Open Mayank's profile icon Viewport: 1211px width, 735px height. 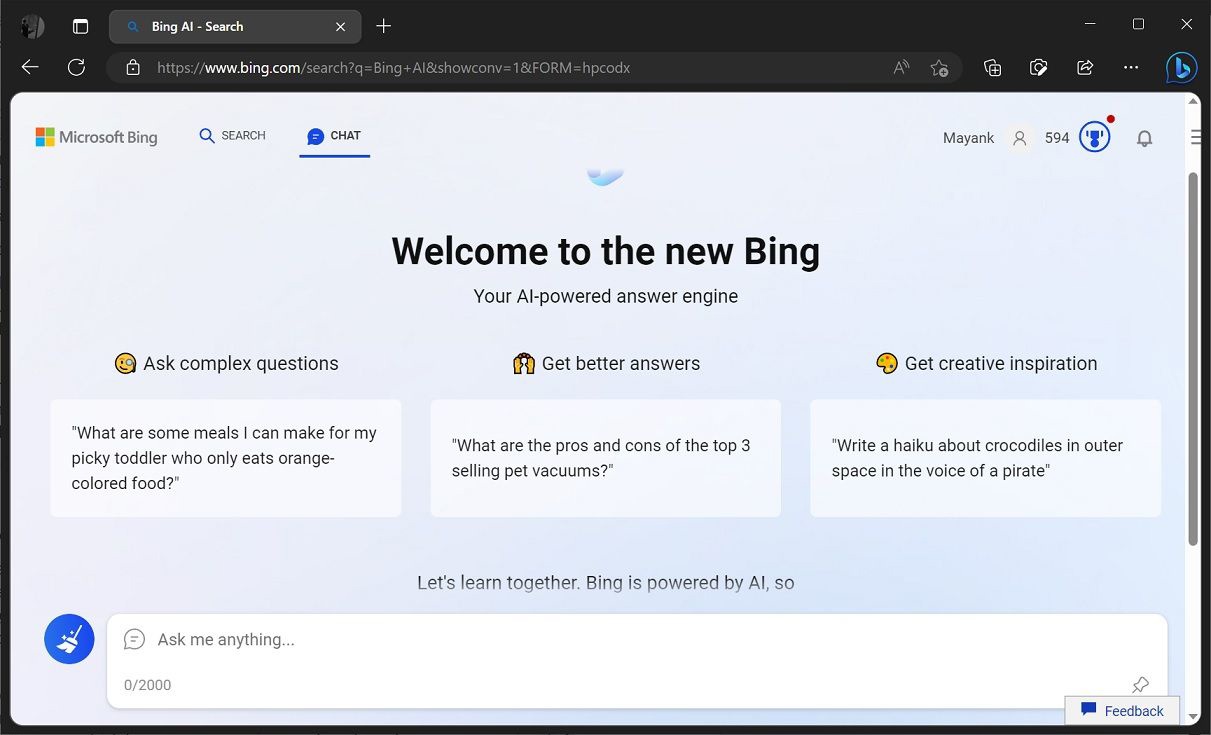1018,138
